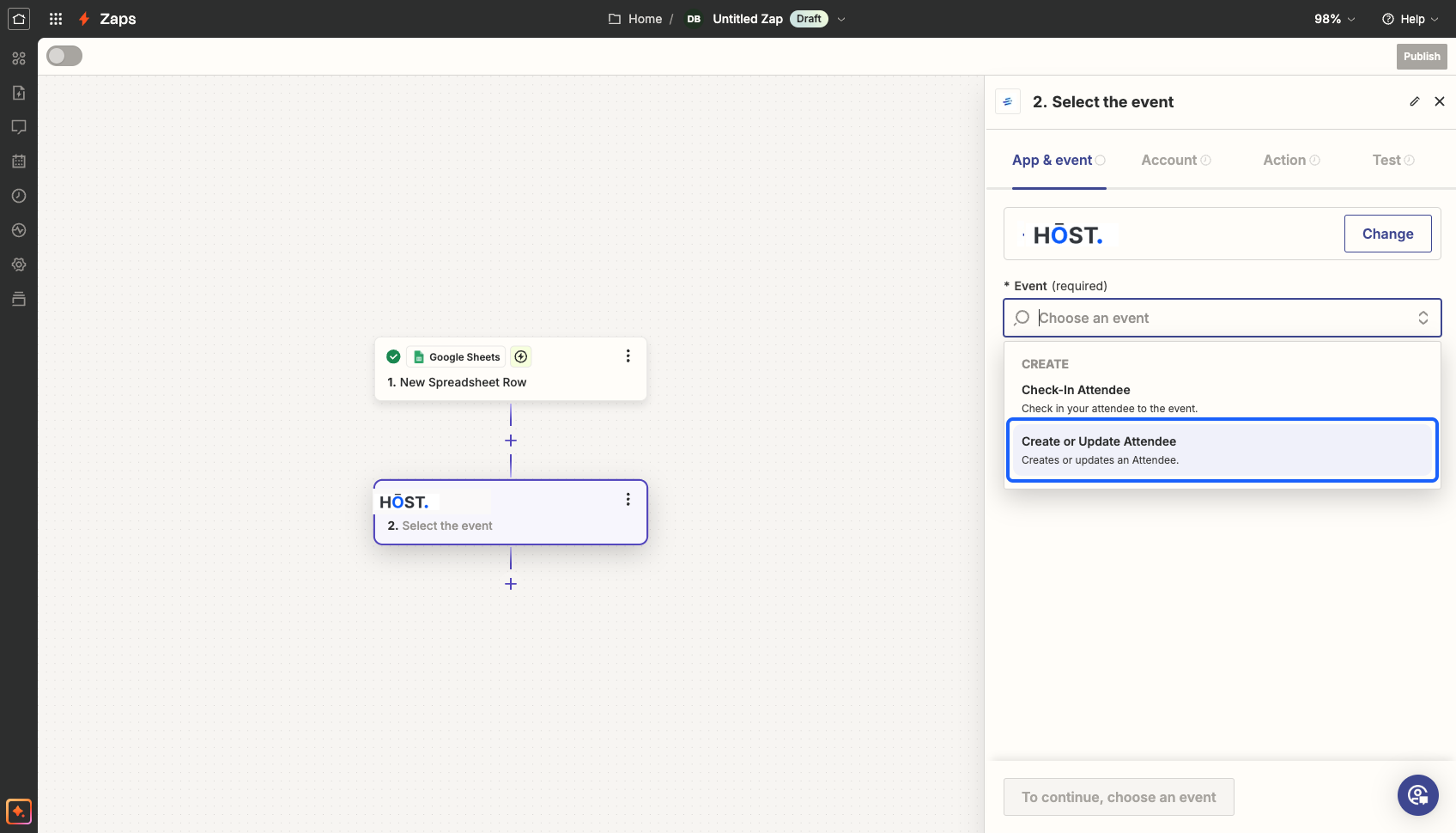The image size is (1456, 833).
Task: Switch to the Action tab
Action: [1291, 160]
